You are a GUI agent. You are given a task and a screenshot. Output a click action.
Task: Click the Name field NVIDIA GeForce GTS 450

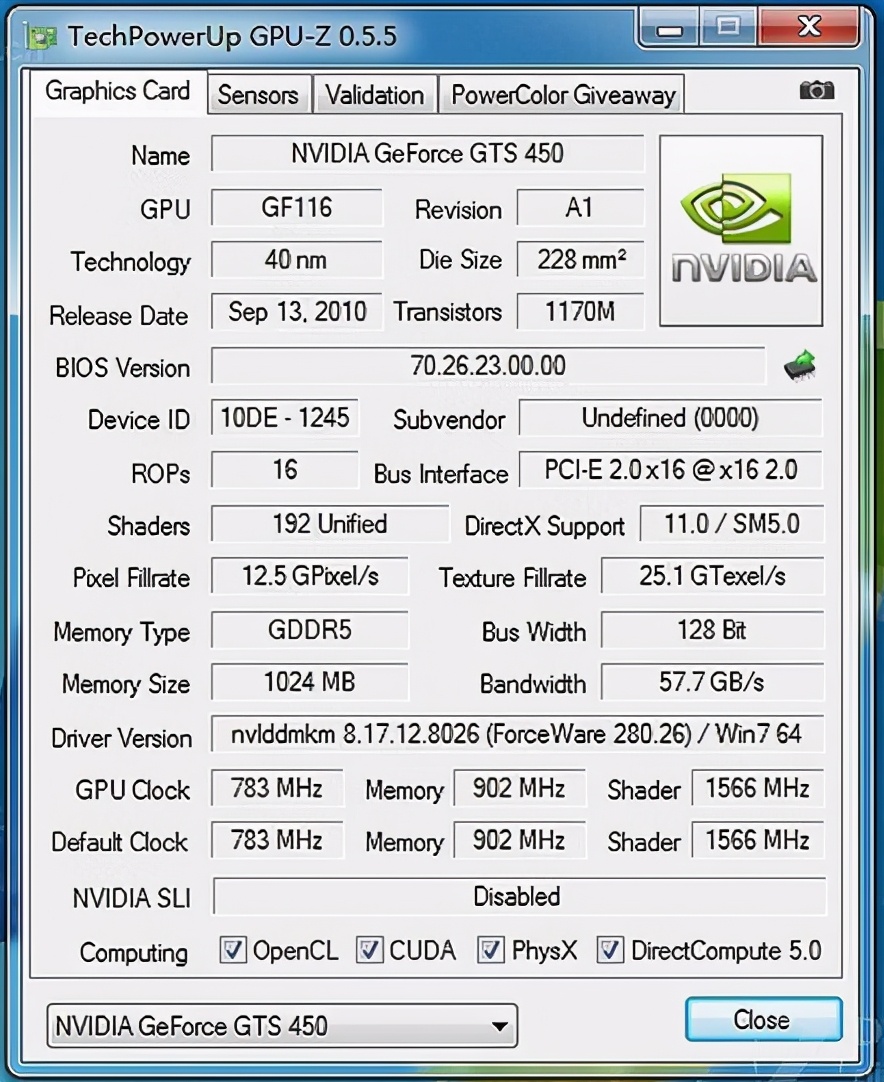pyautogui.click(x=427, y=153)
